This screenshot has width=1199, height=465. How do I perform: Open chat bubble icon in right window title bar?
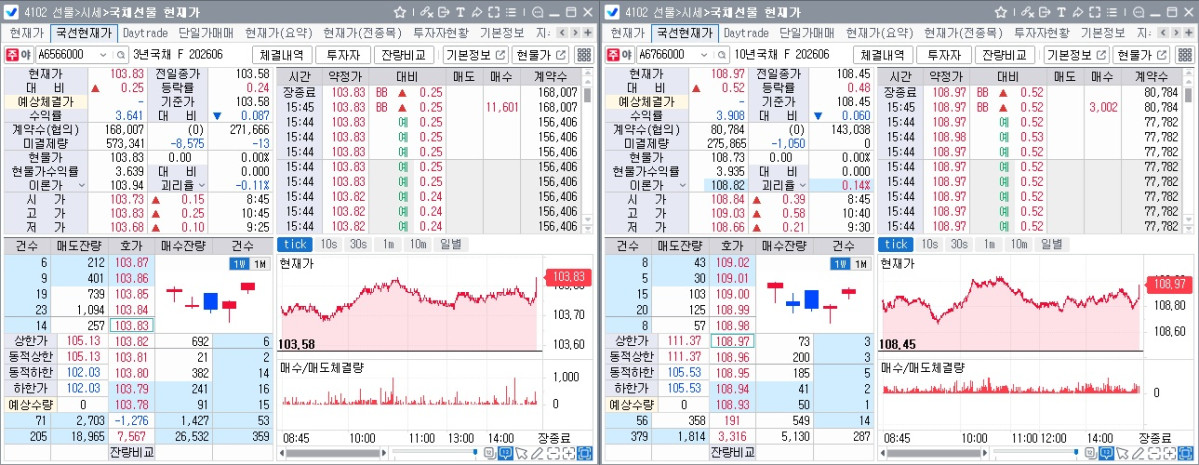coord(1139,12)
